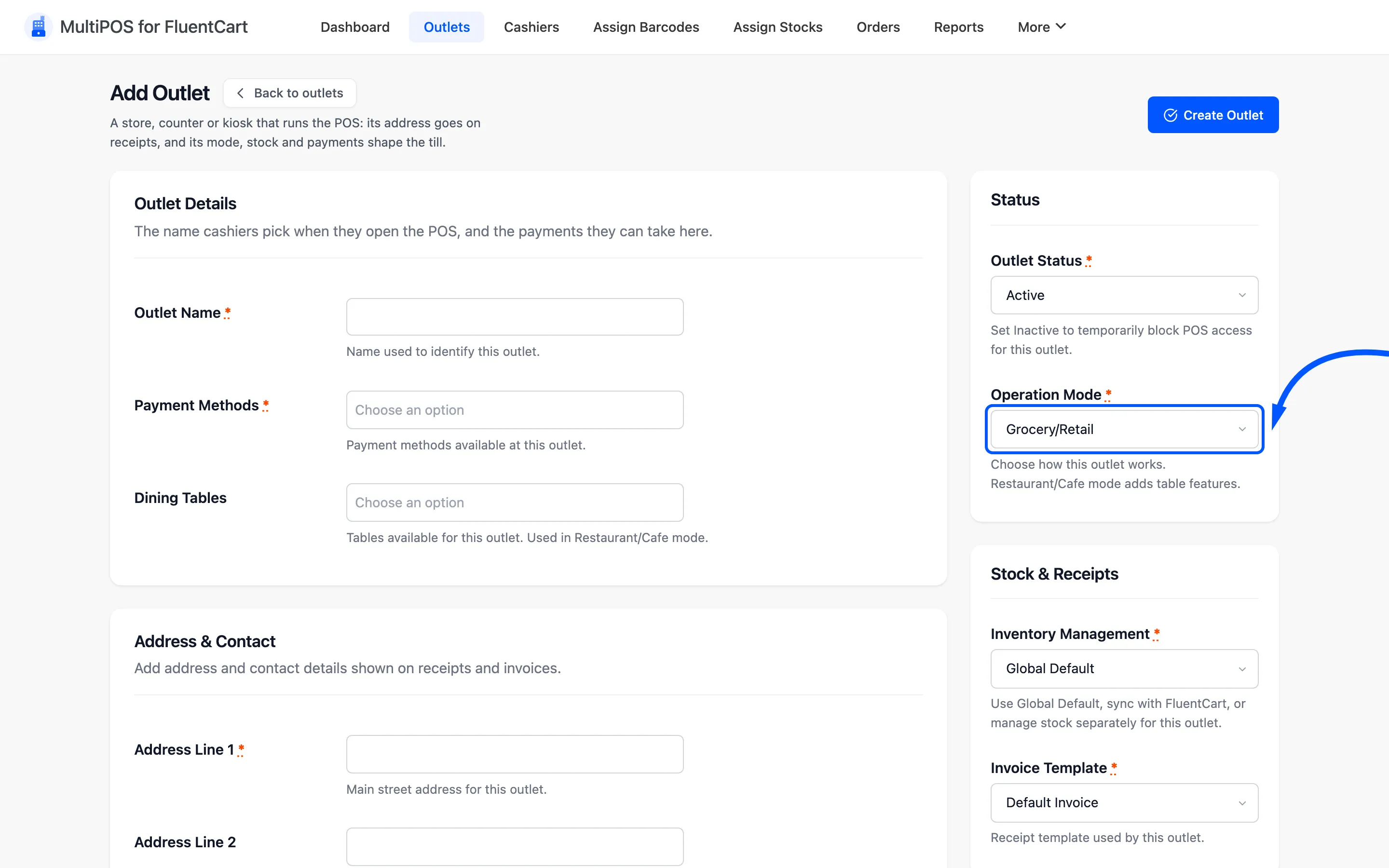Click the Create Outlet button
The height and width of the screenshot is (868, 1389).
1213,115
